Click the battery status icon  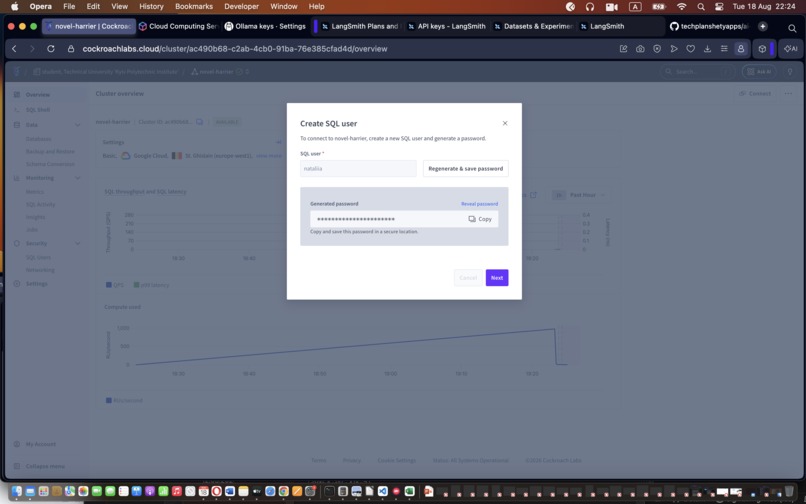point(658,7)
